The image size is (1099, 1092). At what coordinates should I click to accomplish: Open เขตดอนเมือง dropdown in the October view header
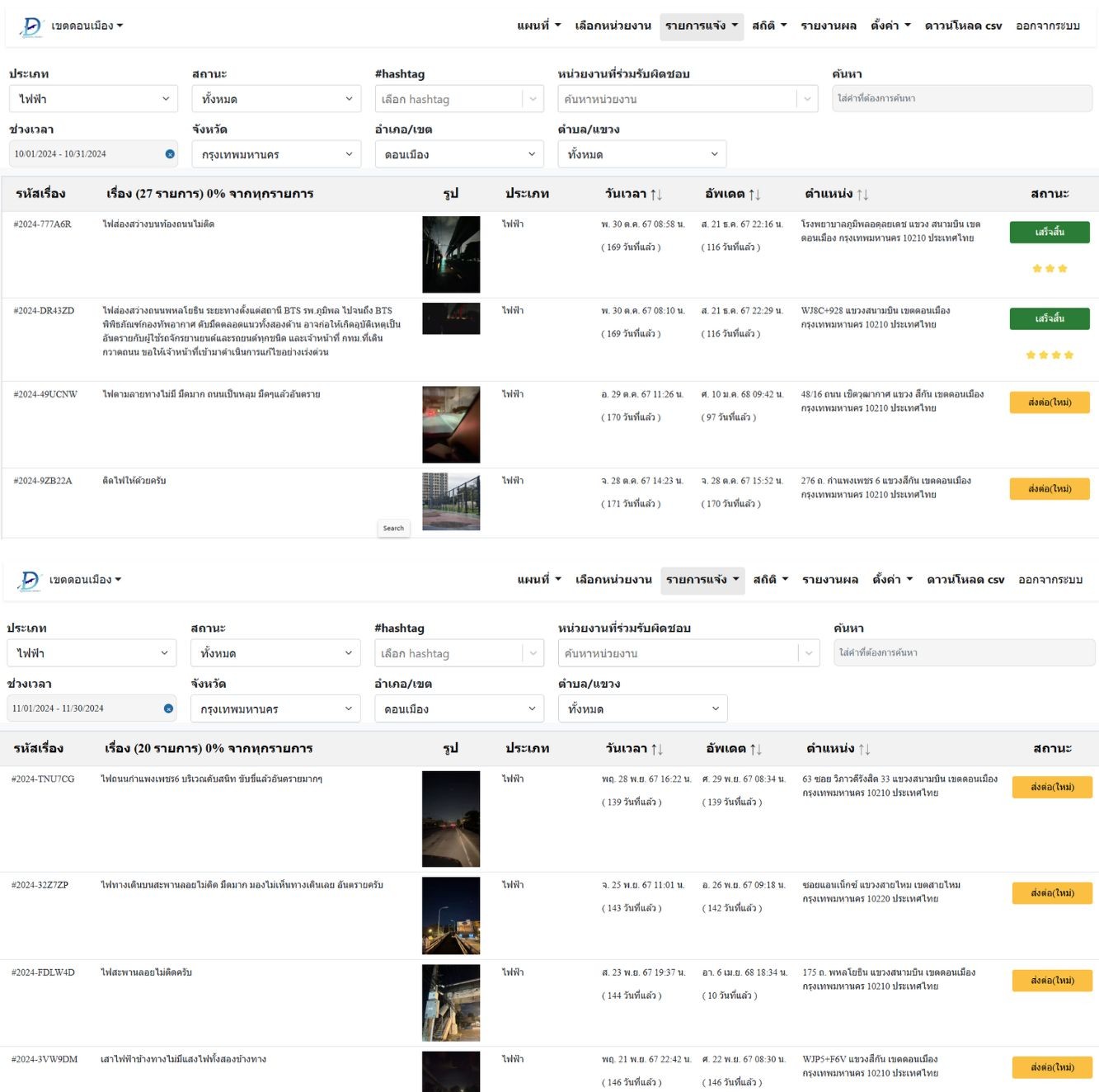coord(87,26)
